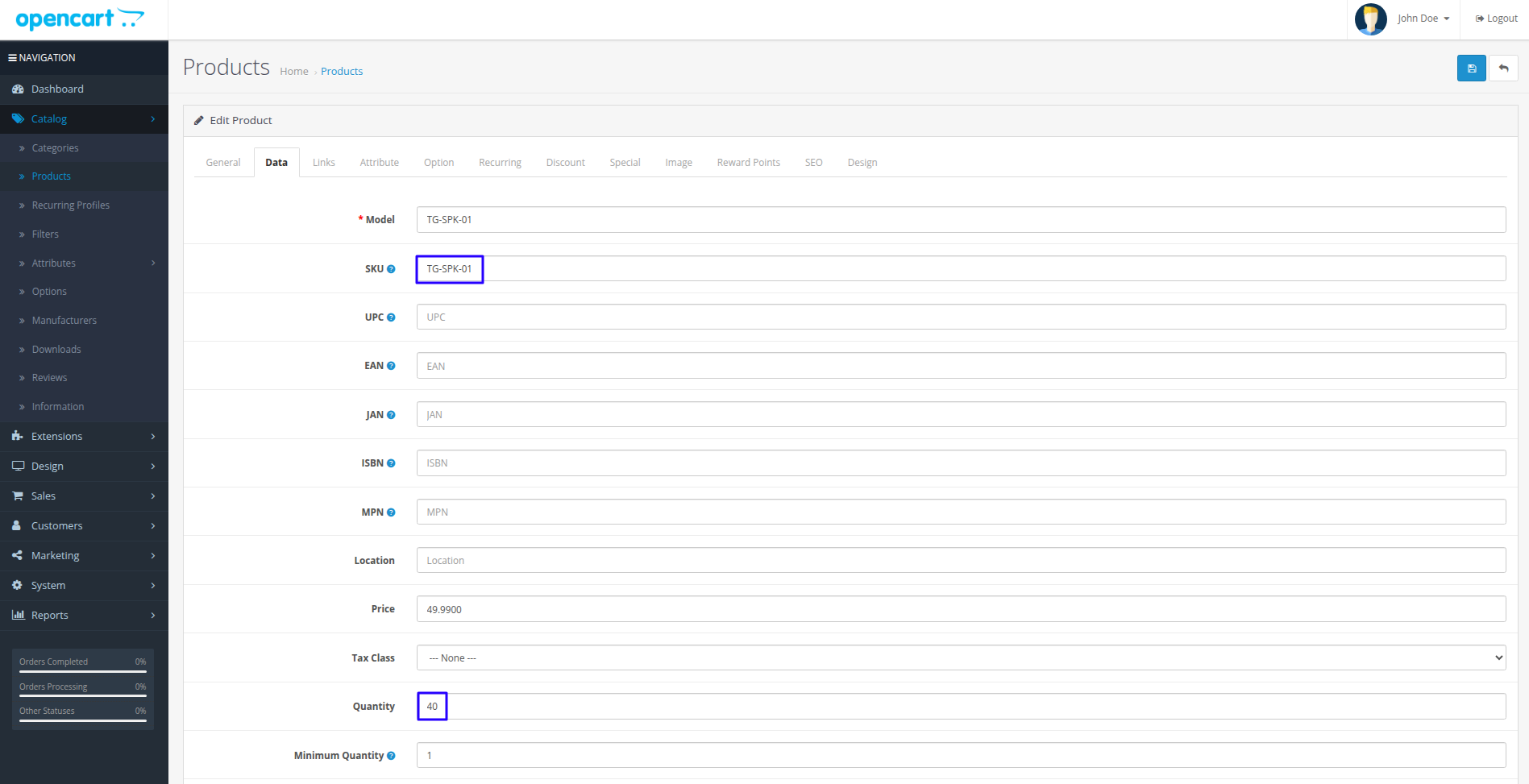Expand the Catalog menu chevron
Screen dimensions: 1529x784
(x=153, y=119)
